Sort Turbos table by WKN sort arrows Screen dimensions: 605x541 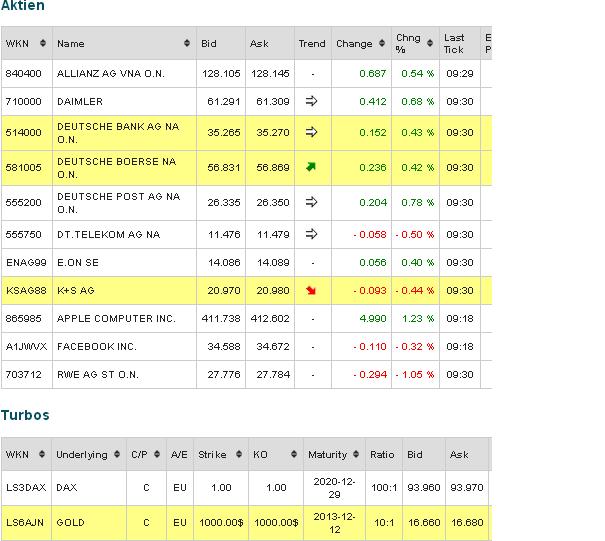click(42, 454)
